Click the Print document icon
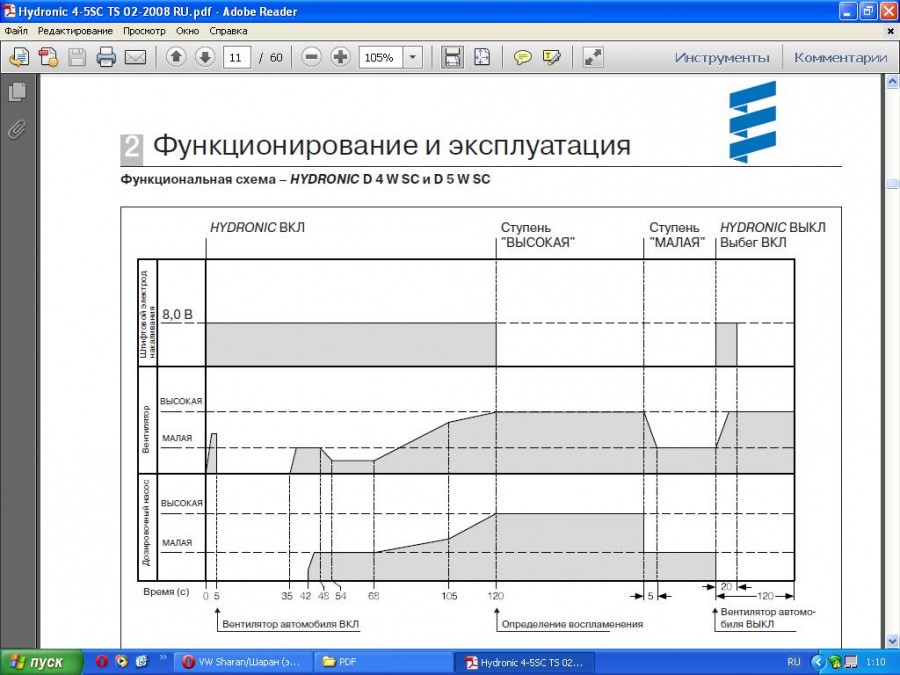The height and width of the screenshot is (675, 900). point(106,57)
